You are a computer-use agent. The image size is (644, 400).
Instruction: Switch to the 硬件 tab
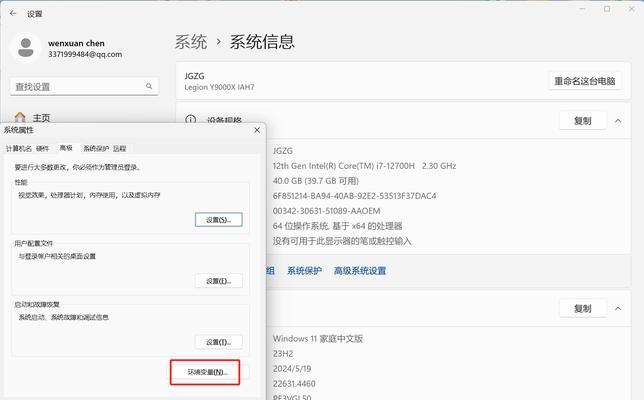click(x=42, y=148)
